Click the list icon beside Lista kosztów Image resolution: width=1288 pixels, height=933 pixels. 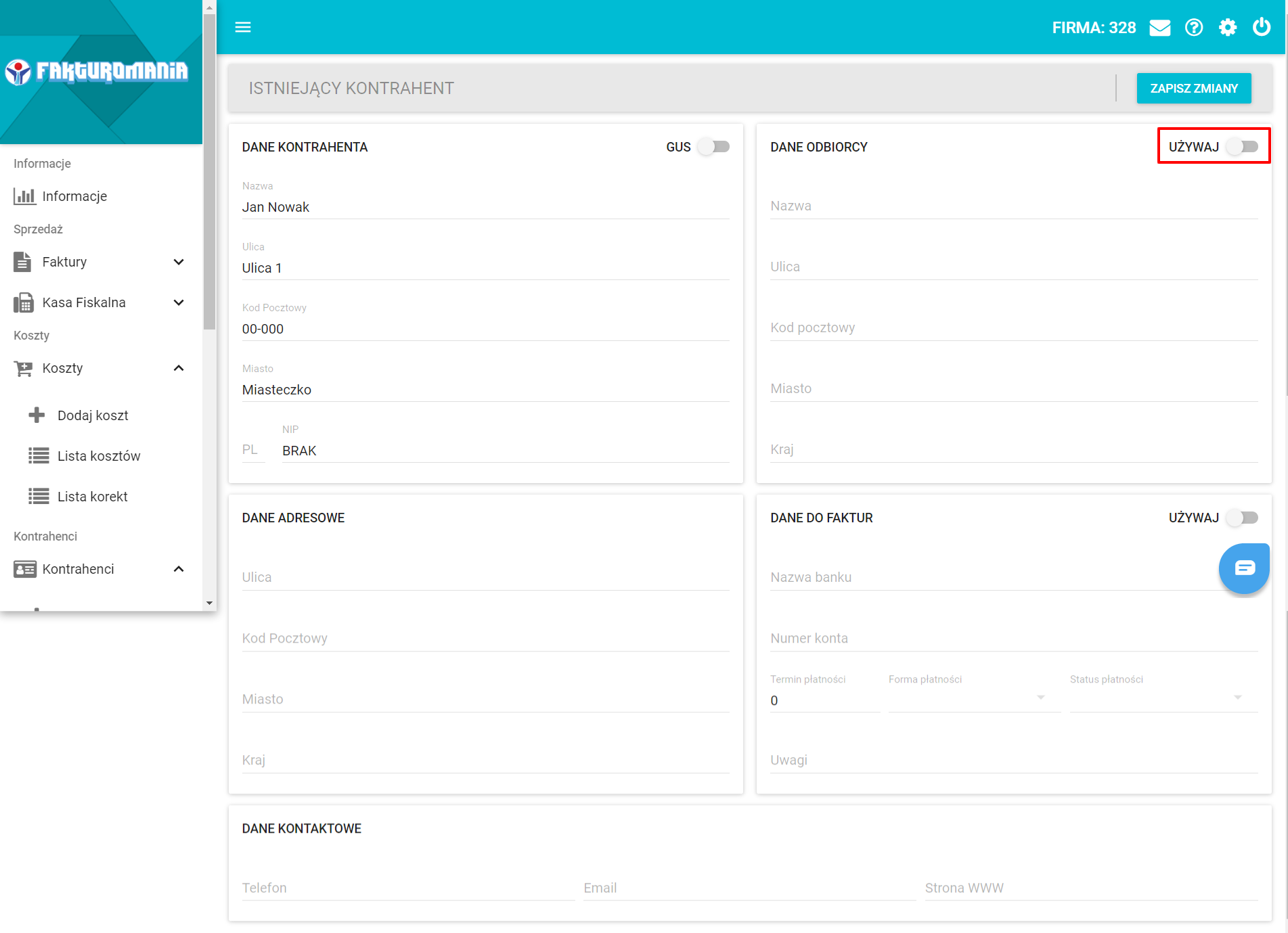[x=39, y=455]
